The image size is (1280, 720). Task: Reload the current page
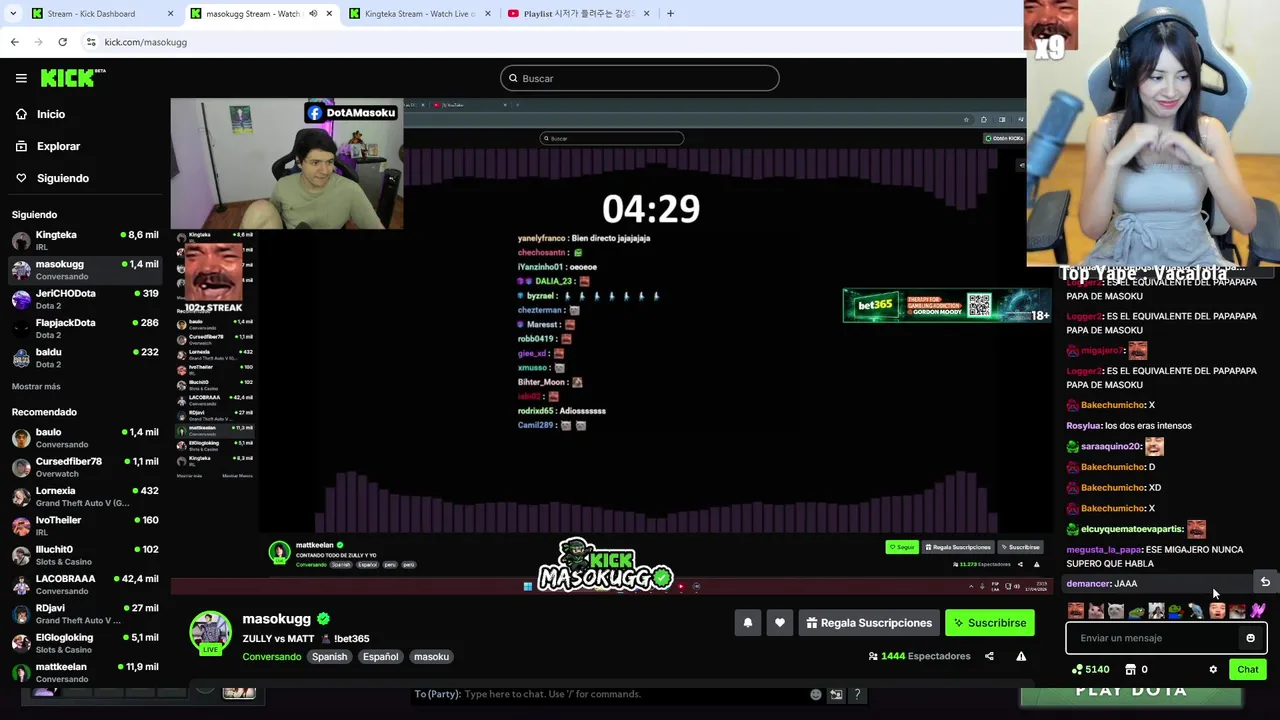tap(62, 42)
